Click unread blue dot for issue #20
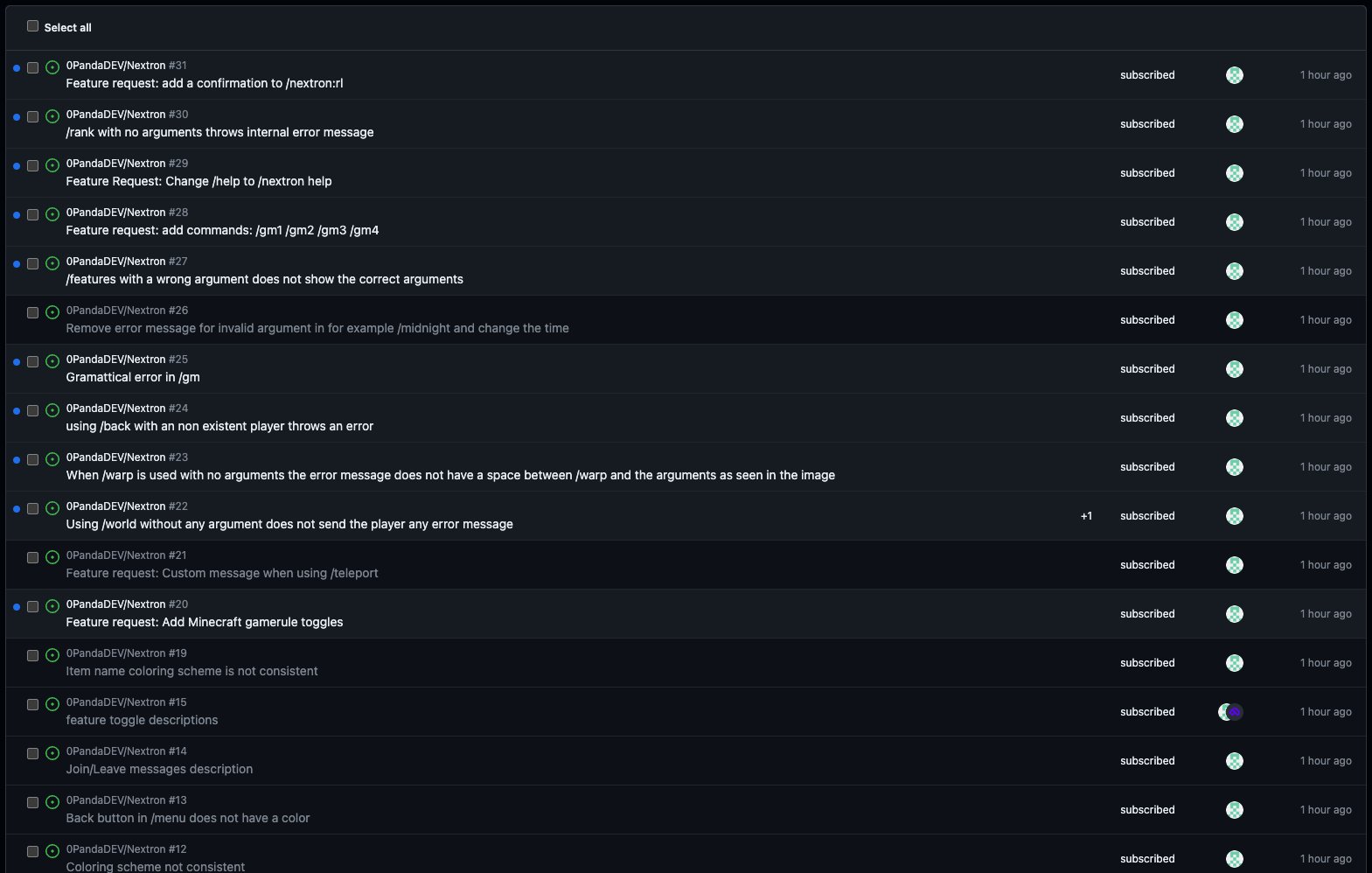 17,607
